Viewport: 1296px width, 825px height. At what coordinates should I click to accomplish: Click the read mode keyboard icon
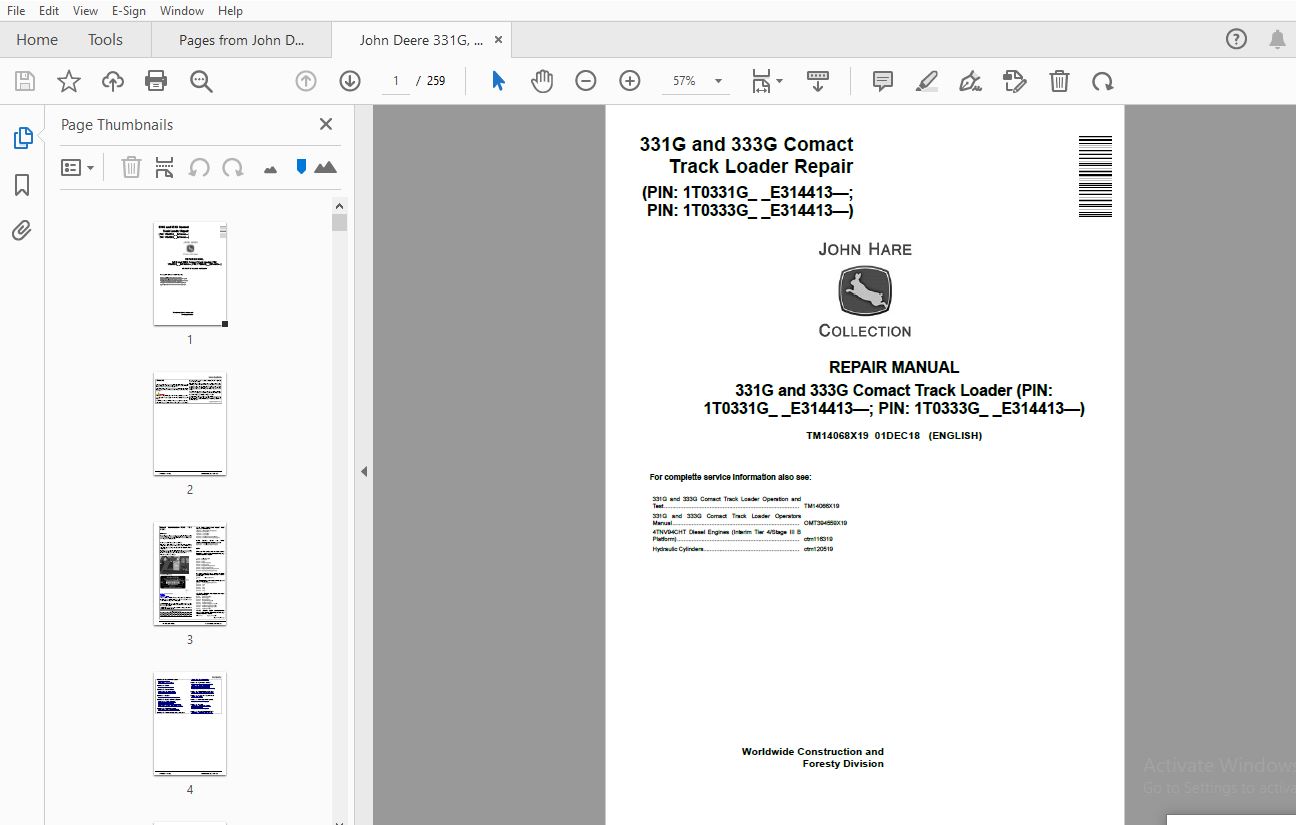pos(818,81)
